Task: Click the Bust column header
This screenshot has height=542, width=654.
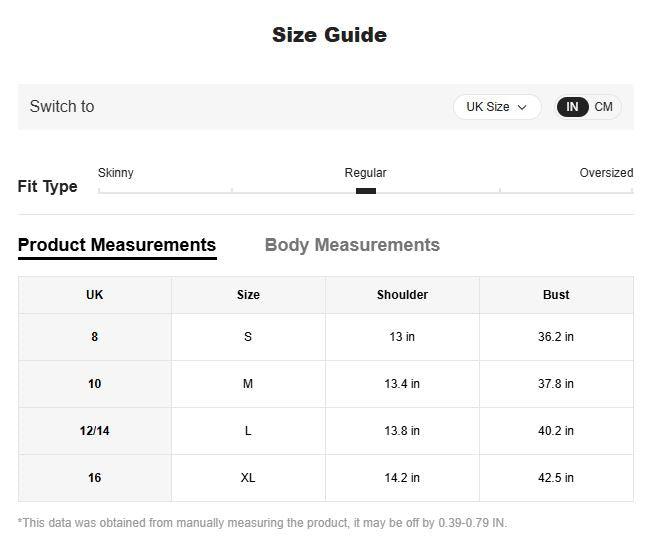Action: (556, 295)
